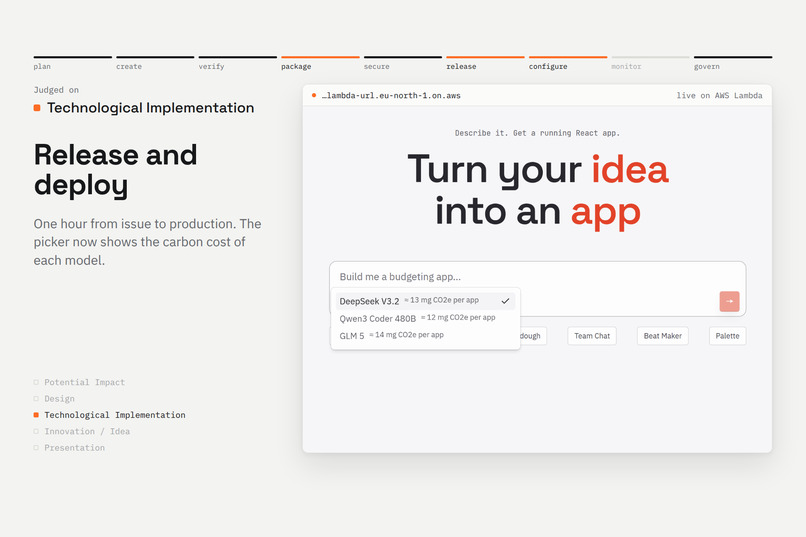Choose DeepSeek V3.2 model option

[x=425, y=301]
